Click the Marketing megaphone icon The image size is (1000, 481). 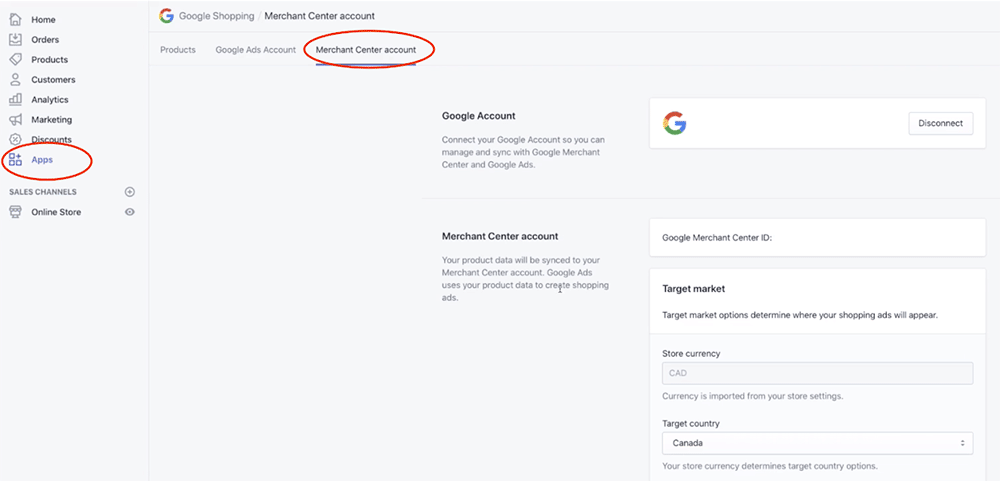pyautogui.click(x=15, y=120)
